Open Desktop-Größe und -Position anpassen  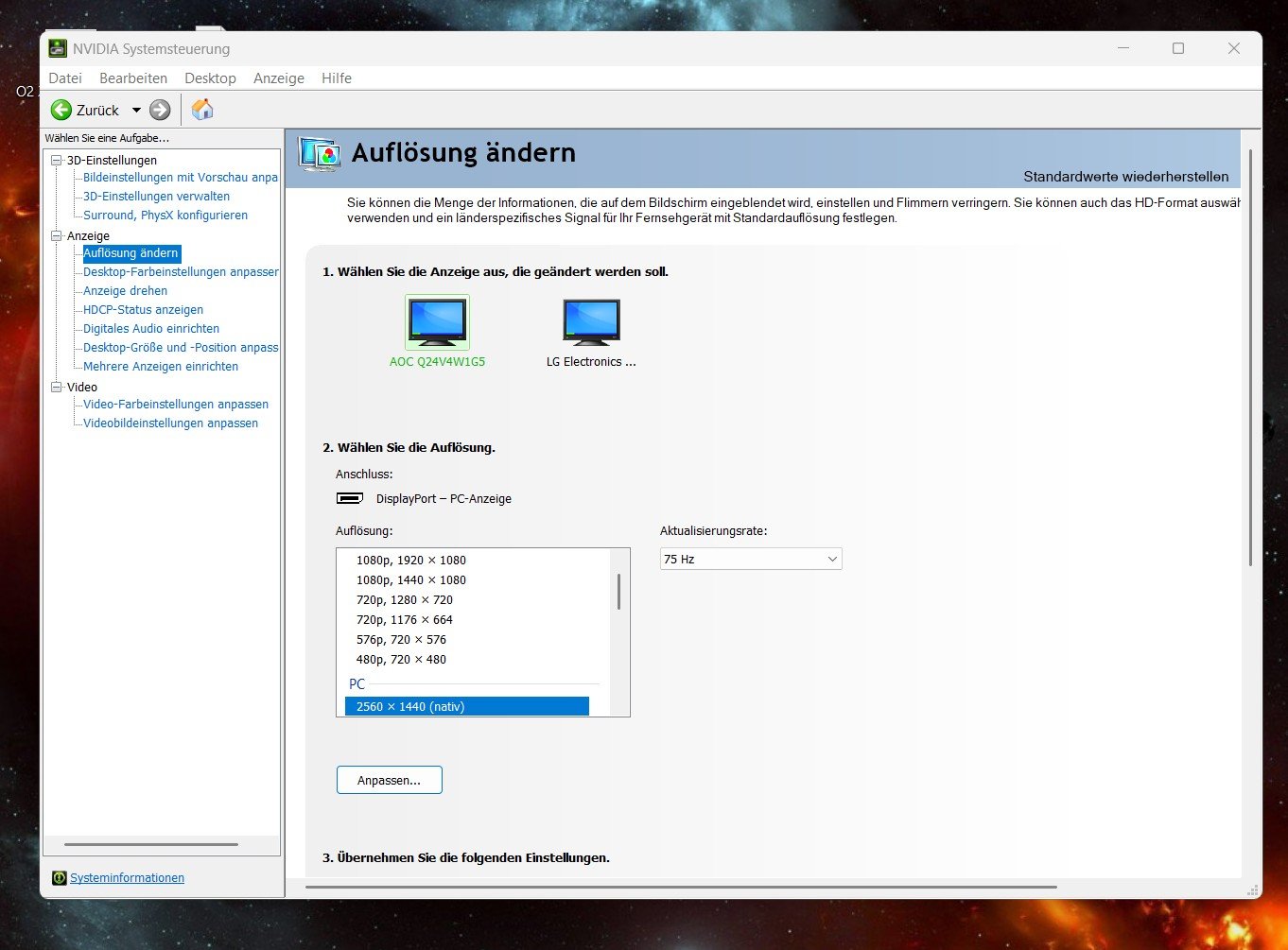181,348
